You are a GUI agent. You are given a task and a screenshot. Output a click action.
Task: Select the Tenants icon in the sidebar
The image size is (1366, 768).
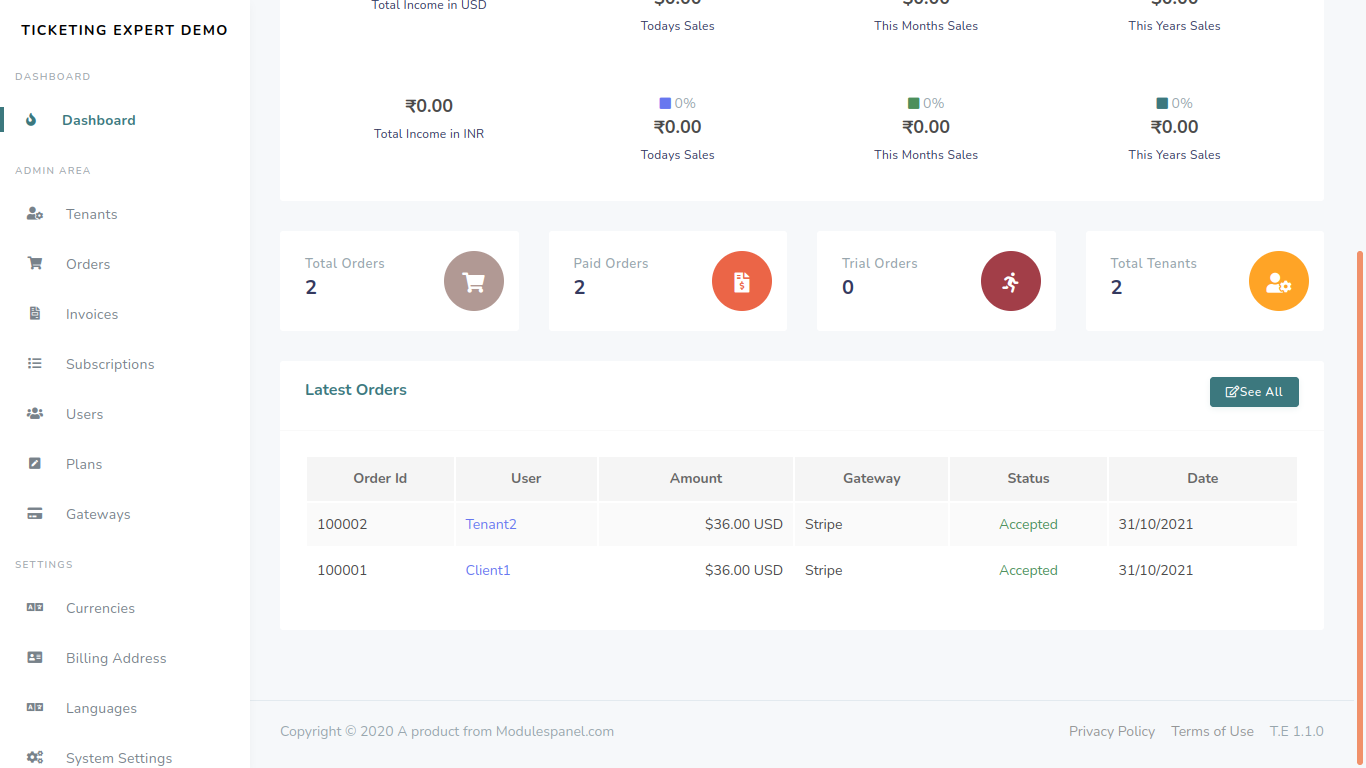[x=34, y=213]
